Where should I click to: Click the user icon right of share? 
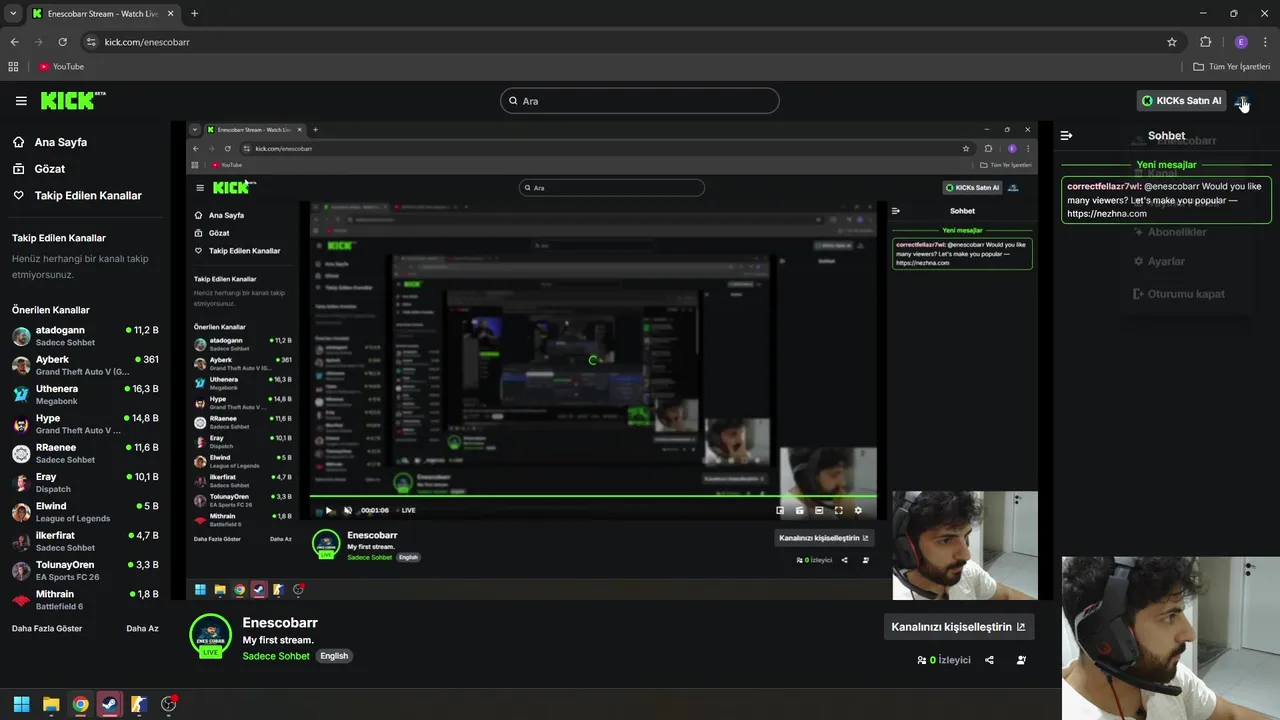[x=1021, y=660]
